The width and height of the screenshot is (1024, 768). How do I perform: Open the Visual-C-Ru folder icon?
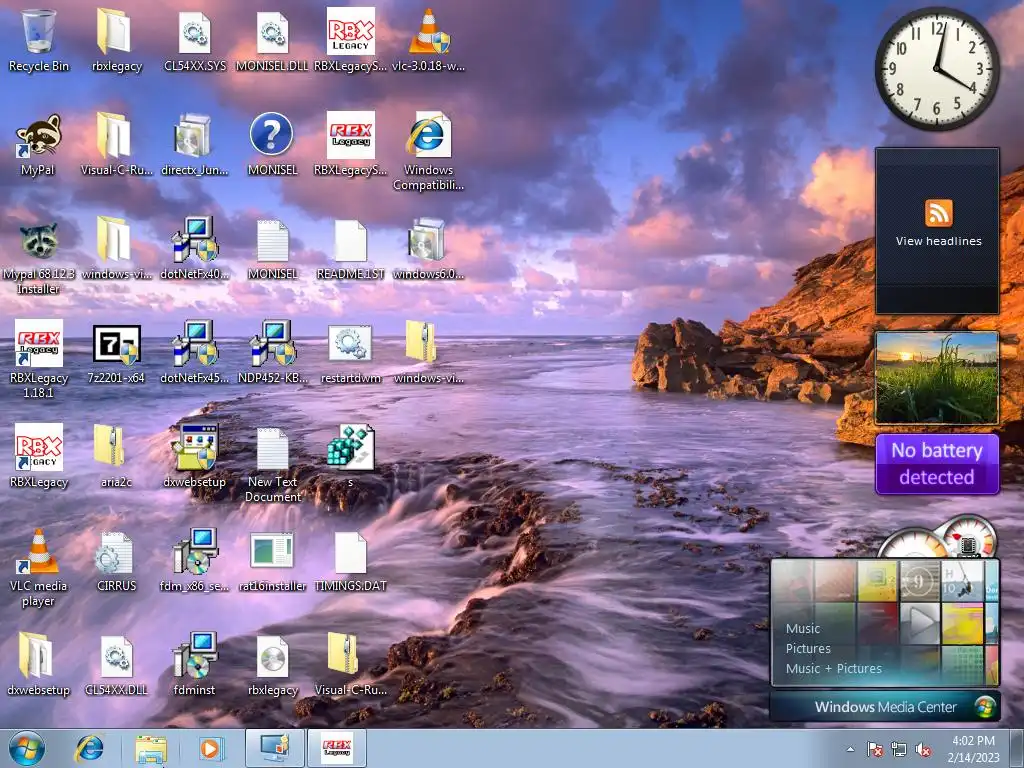click(116, 144)
